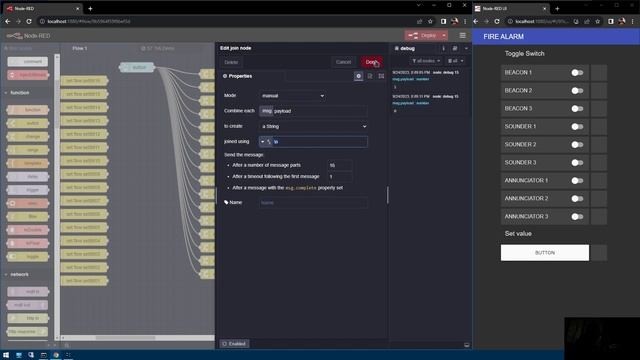Click the 'joined using' text input
Viewport: 640px width, 360px height.
point(320,142)
